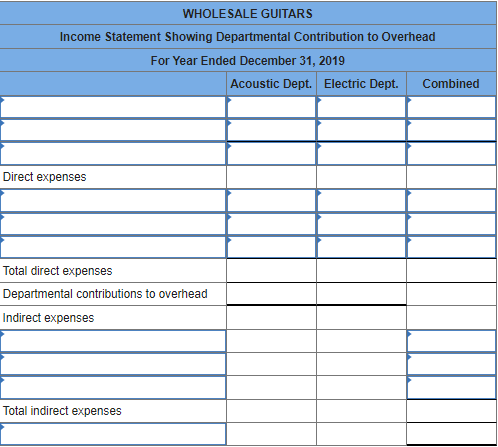The height and width of the screenshot is (447, 498).
Task: Select Acoustic Dept. cell in second row below headers
Action: click(x=271, y=130)
